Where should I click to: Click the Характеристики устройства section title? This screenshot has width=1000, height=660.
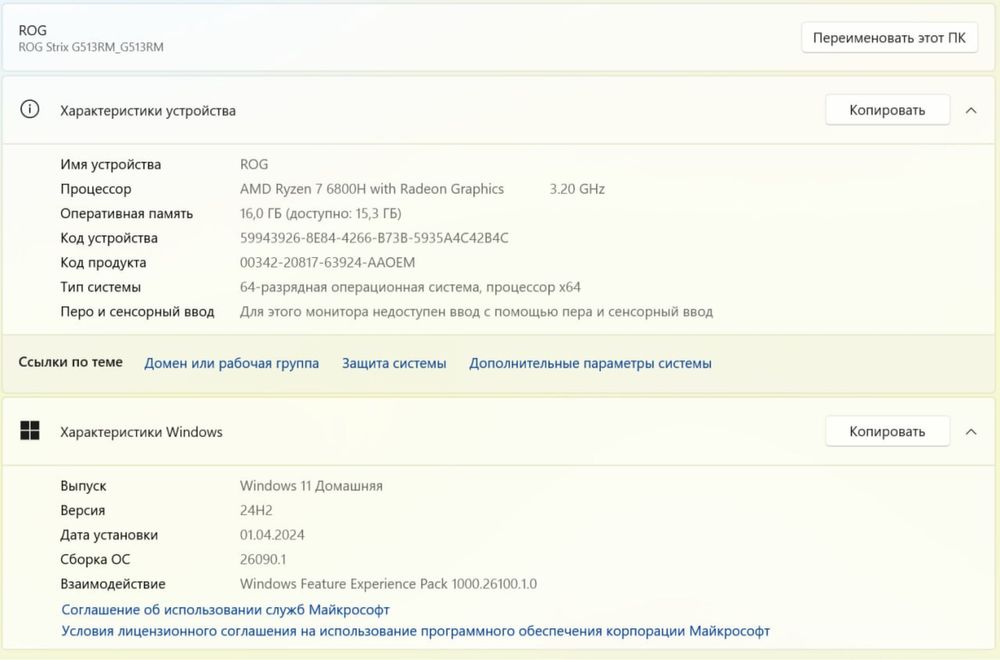pyautogui.click(x=148, y=110)
